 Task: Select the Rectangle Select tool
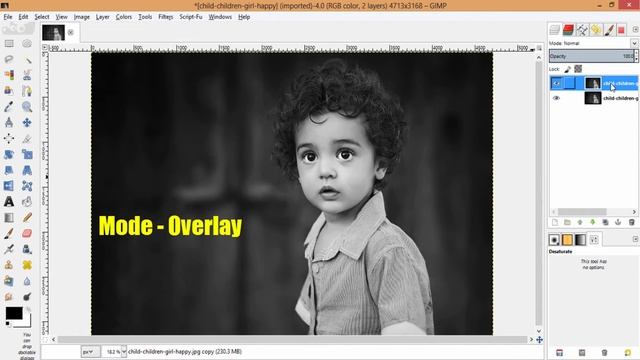click(9, 43)
